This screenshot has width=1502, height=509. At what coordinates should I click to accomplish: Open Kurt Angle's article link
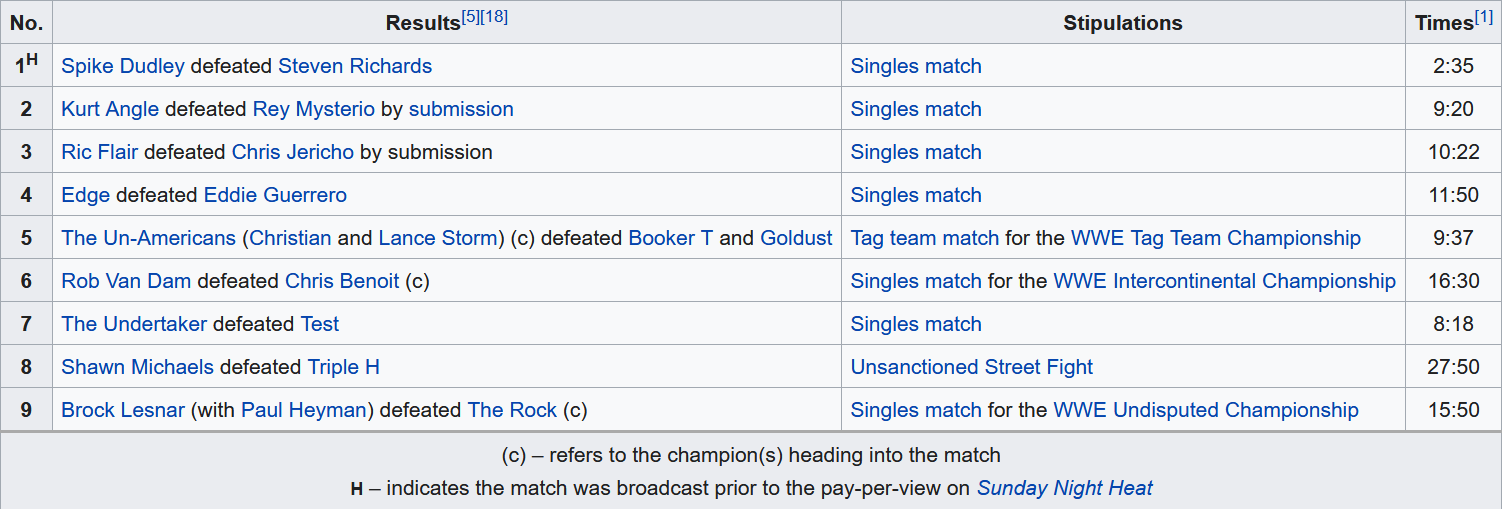[110, 109]
